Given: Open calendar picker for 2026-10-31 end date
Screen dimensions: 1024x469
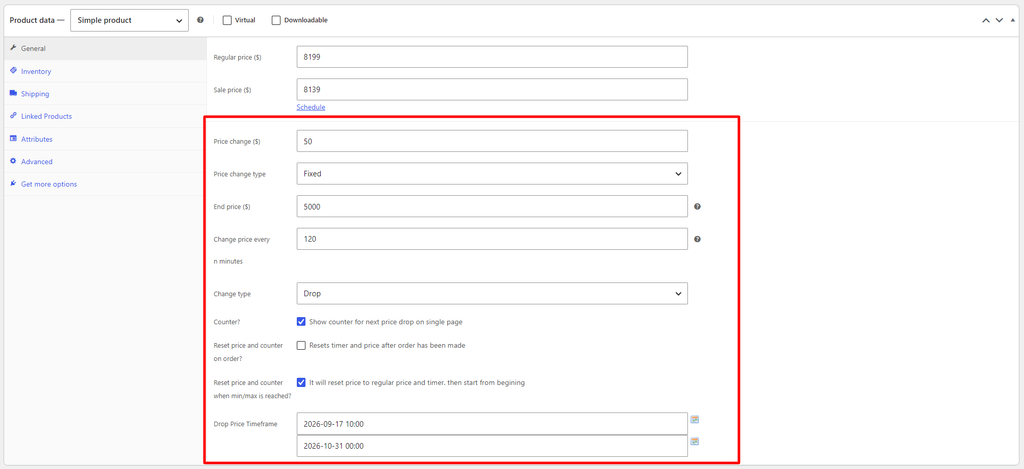Looking at the screenshot, I should pyautogui.click(x=695, y=442).
